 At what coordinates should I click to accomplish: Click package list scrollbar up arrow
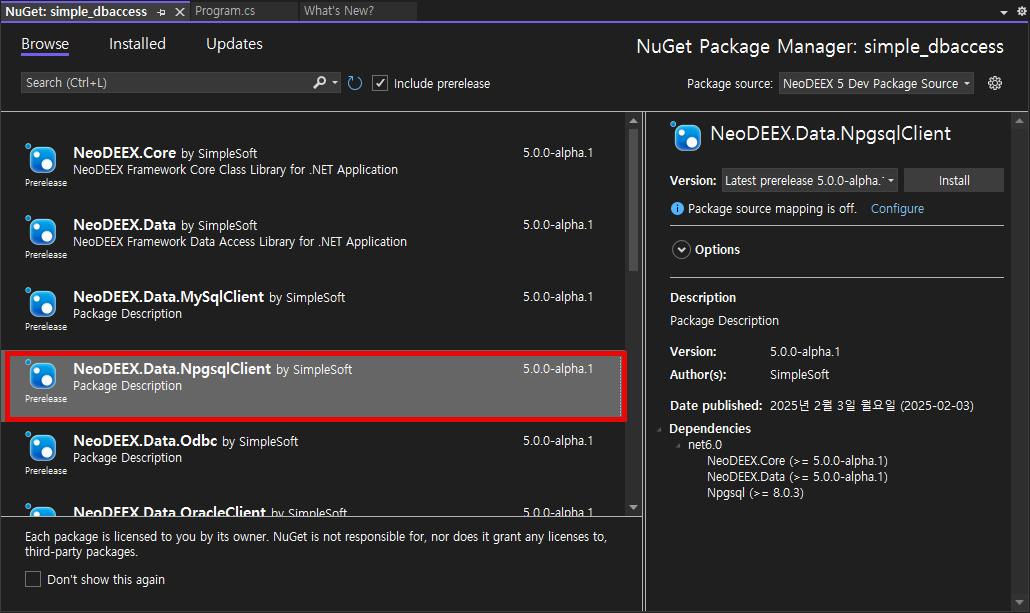(x=633, y=120)
